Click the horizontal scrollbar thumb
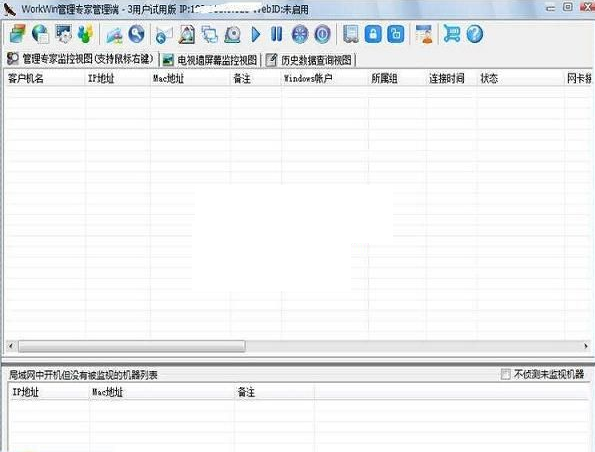 pos(132,346)
